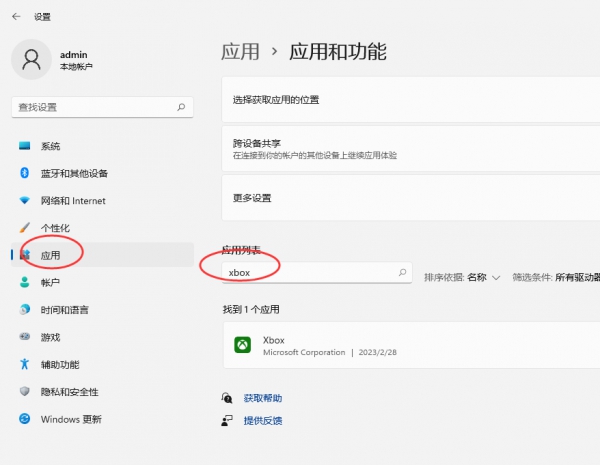Open the 排序依据 名称 dropdown
600x465 pixels.
(462, 277)
